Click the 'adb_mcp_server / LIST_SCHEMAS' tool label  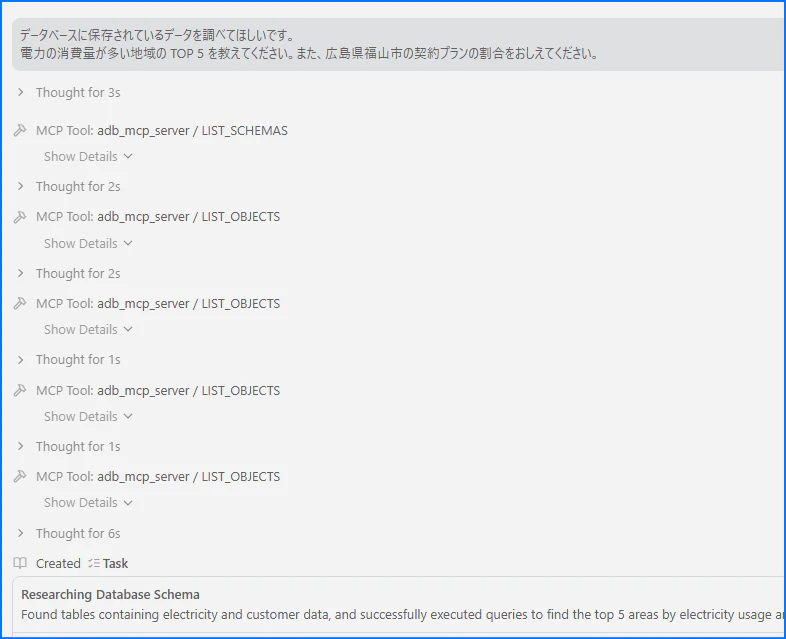tap(192, 131)
